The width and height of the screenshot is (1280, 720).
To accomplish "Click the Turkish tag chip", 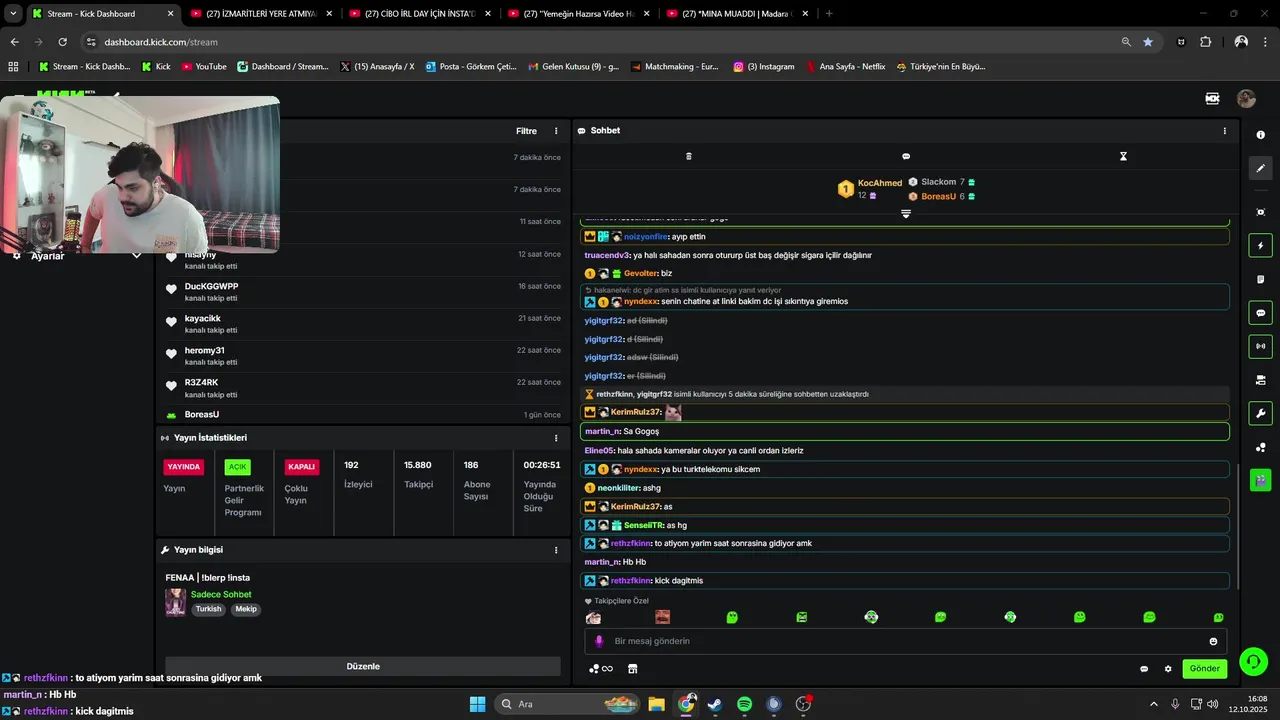I will (208, 609).
